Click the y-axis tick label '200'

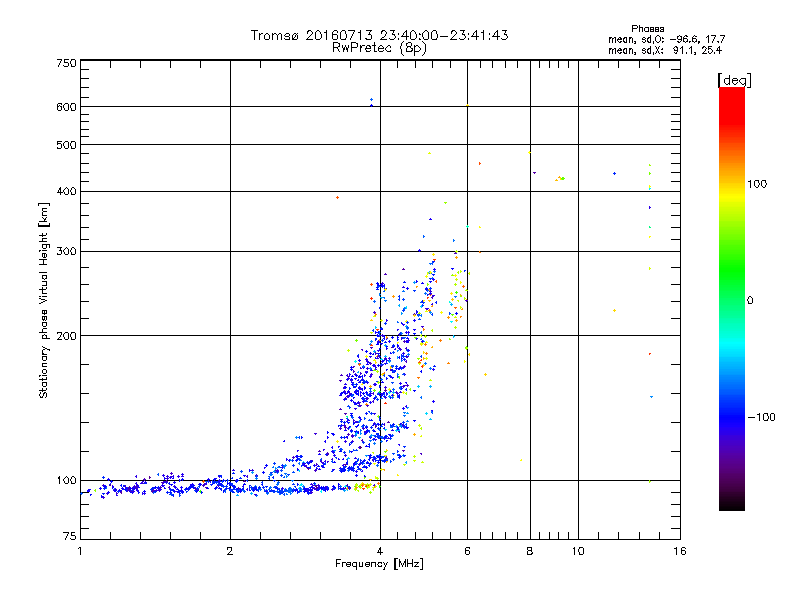(x=66, y=336)
